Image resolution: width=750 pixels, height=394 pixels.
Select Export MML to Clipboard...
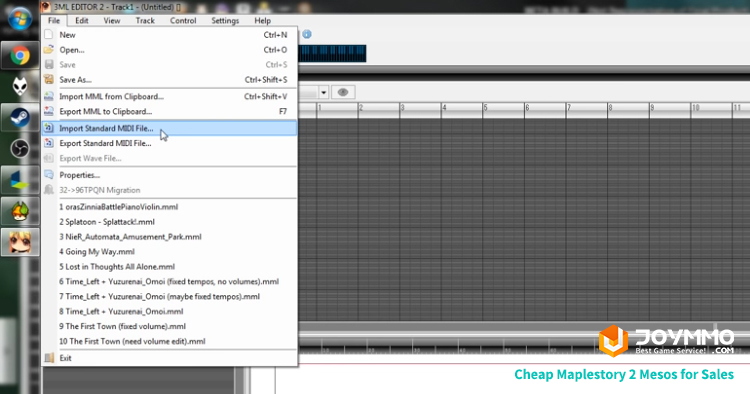click(x=170, y=111)
